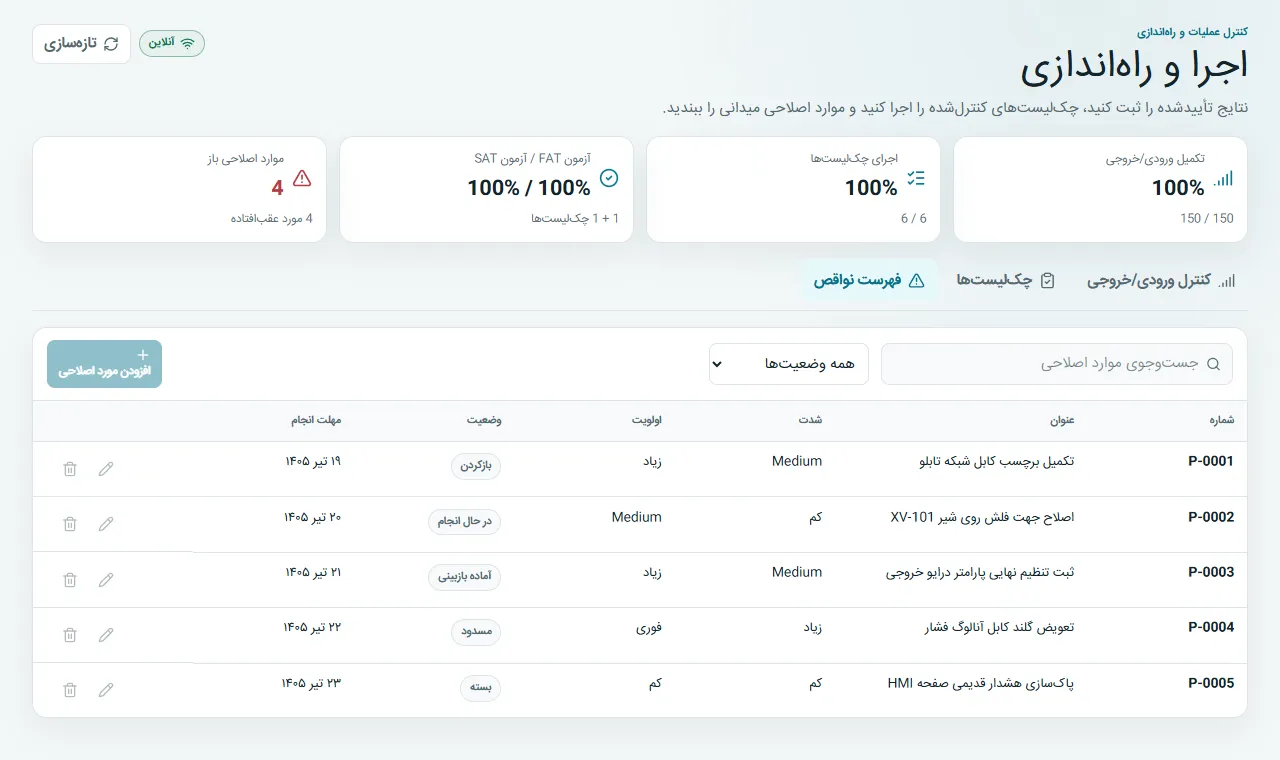
Task: Click title تعویض گلند کابل آنالوگ فشار
Action: (998, 628)
